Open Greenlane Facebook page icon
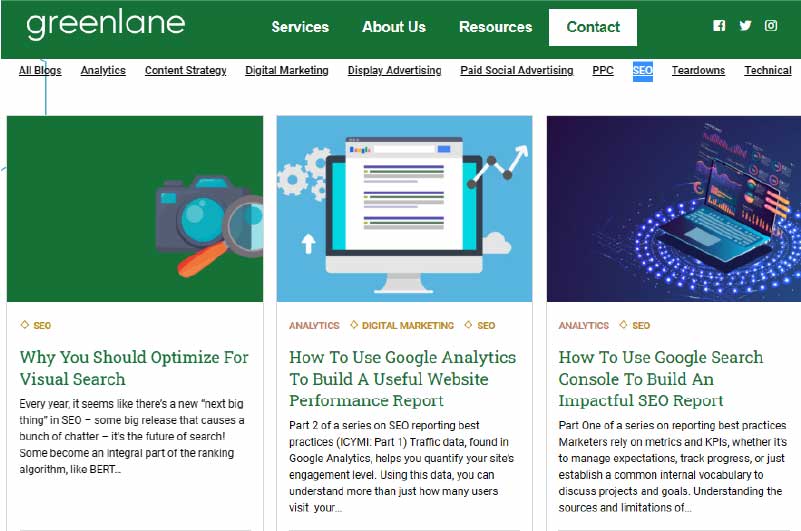 pos(719,26)
